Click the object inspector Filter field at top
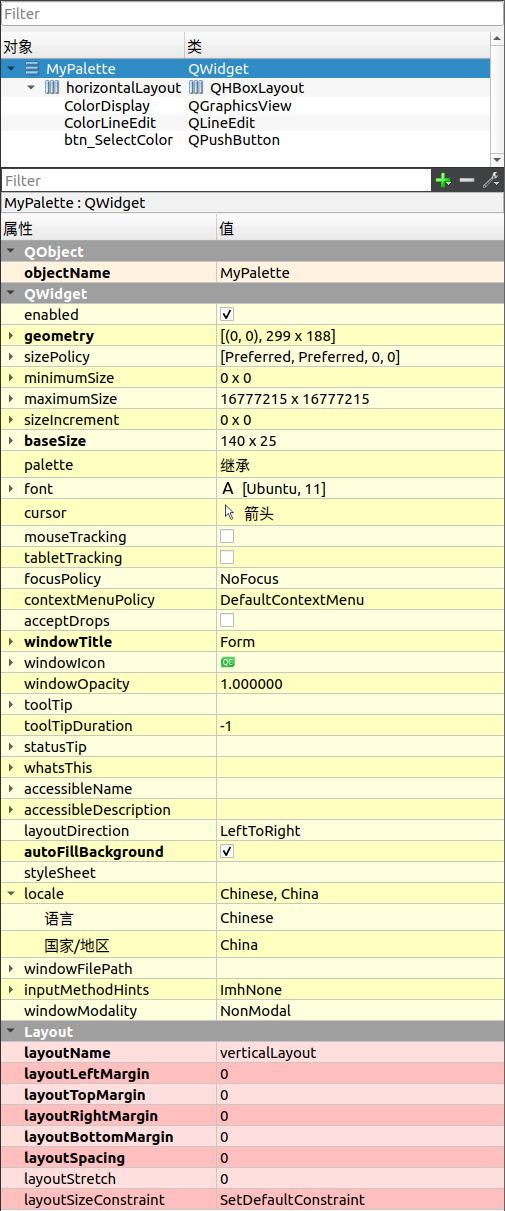 coord(252,14)
